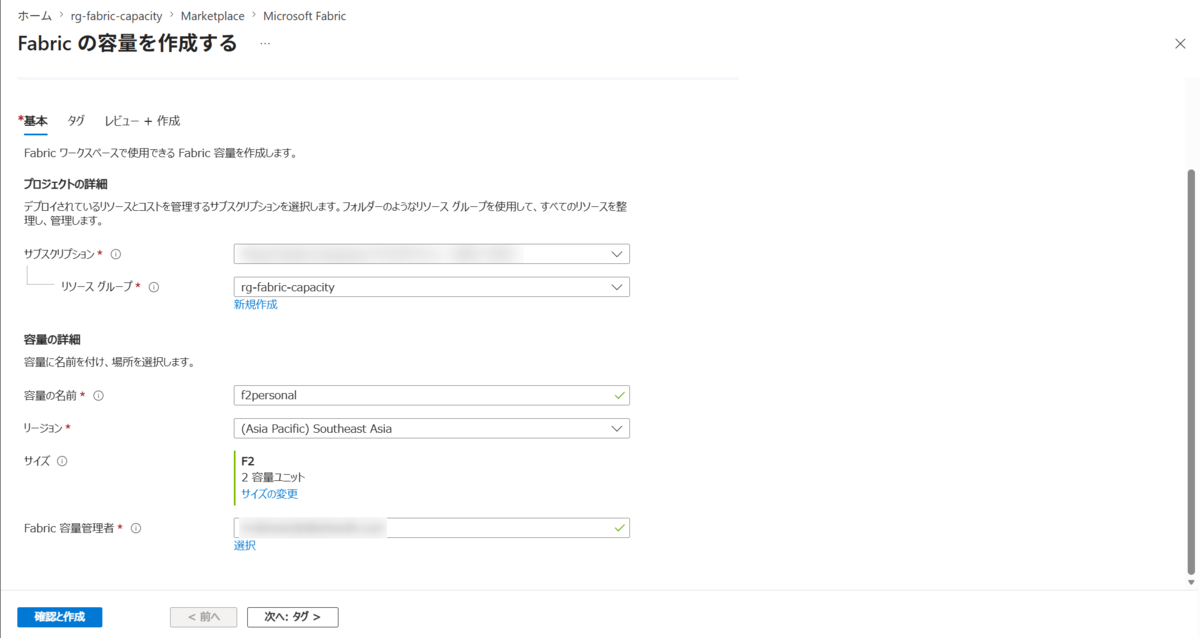Switch to the レビュー + 作成 tab
This screenshot has width=1200, height=638.
click(142, 121)
